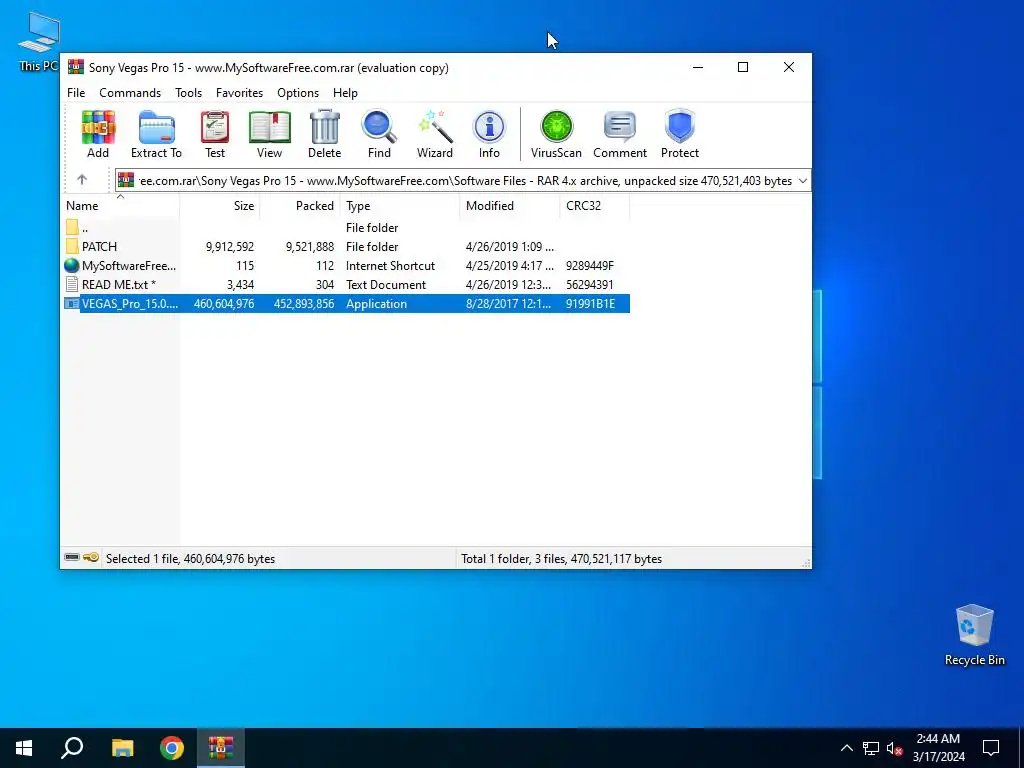
Task: Expand the address bar path dropdown
Action: point(803,181)
